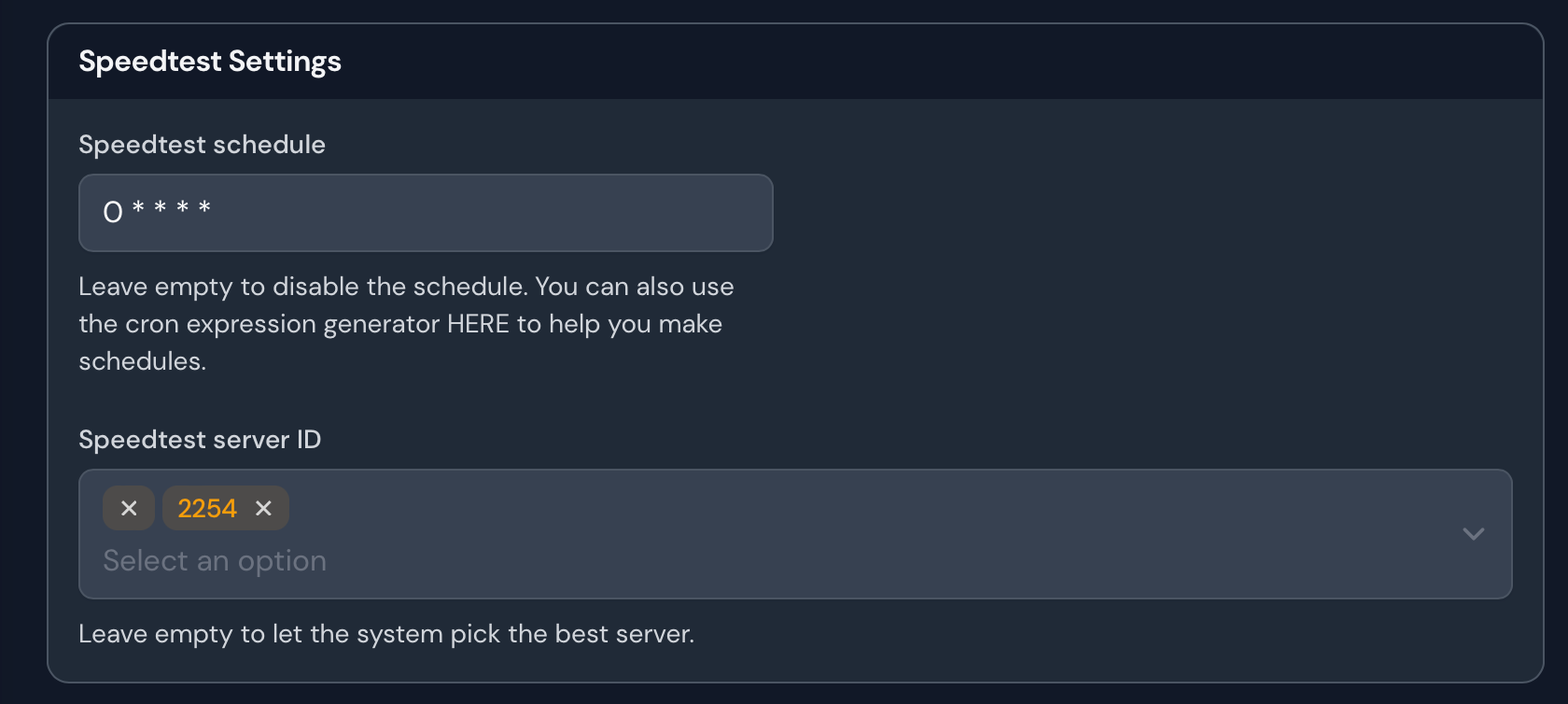
Task: Click empty space beside the 2254 chip
Action: click(840, 508)
